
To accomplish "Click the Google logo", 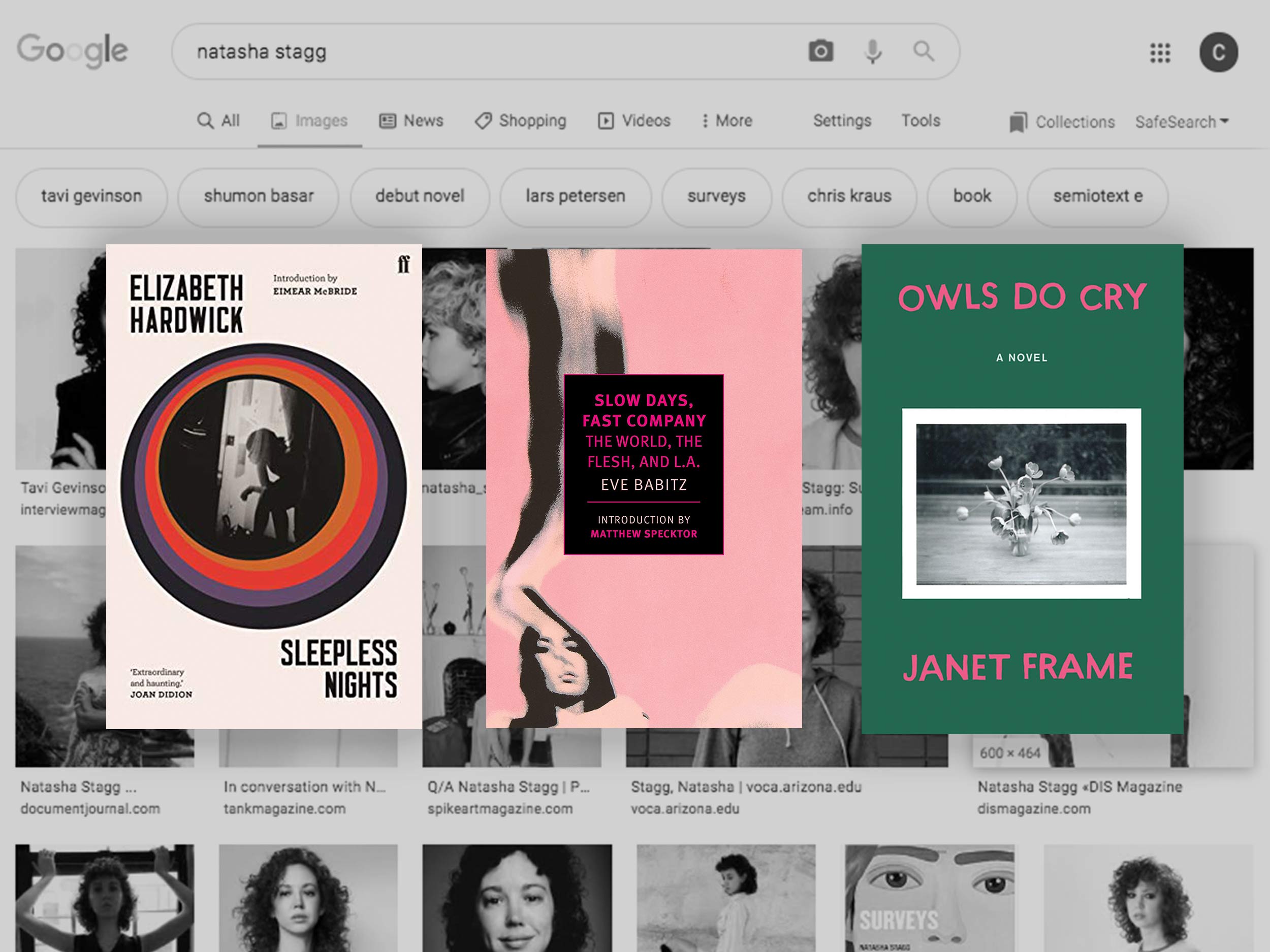I will pyautogui.click(x=72, y=50).
